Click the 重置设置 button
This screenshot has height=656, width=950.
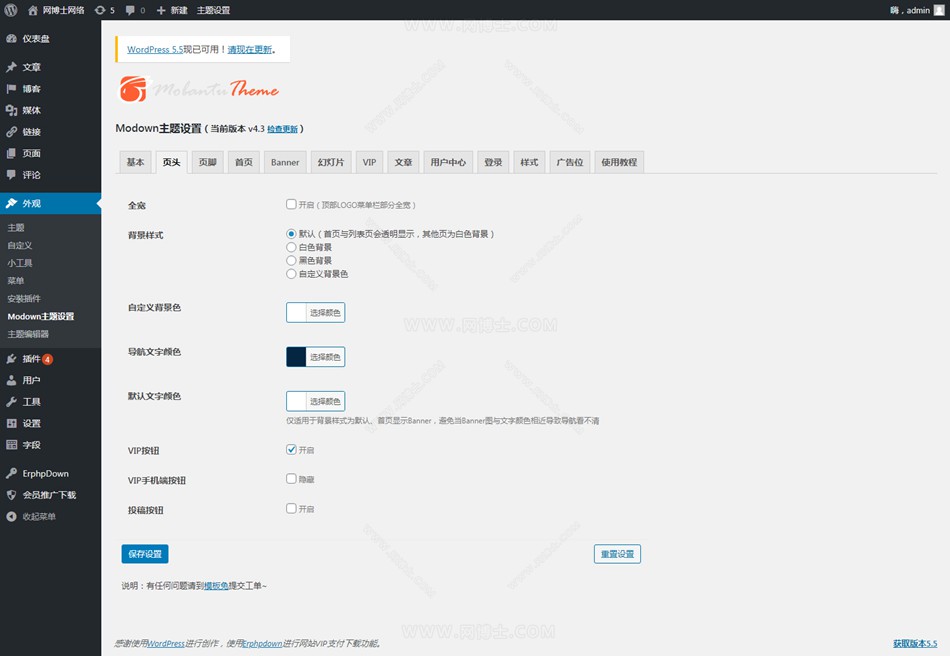(x=617, y=554)
